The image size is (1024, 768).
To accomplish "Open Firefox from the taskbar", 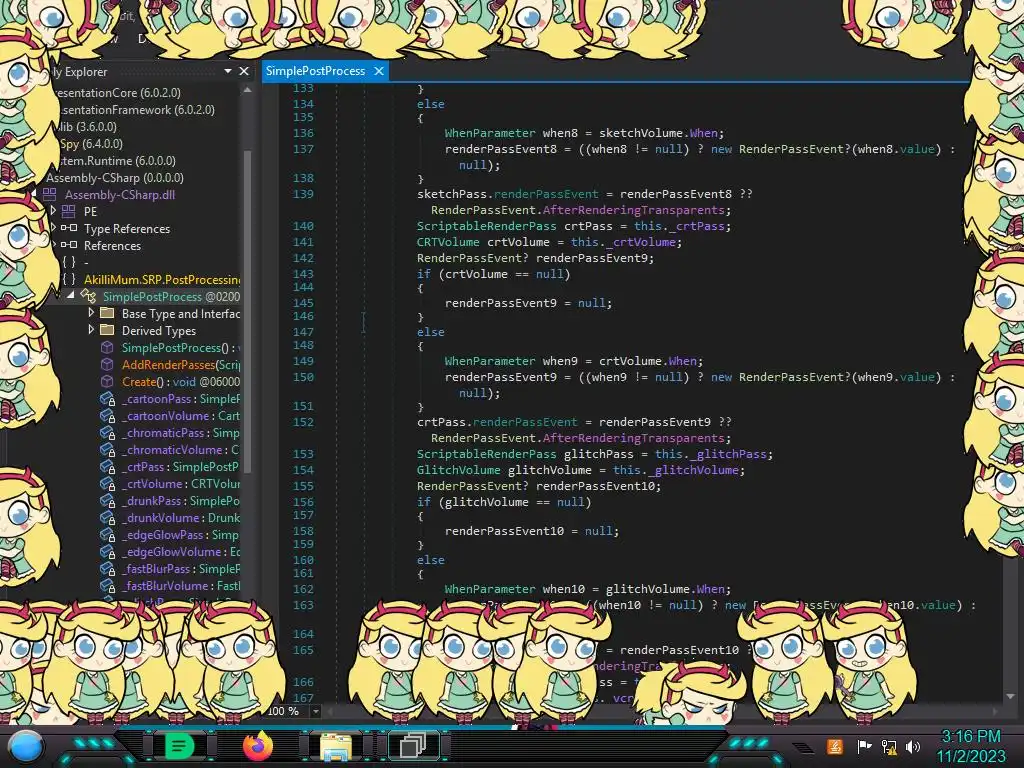I will [257, 746].
